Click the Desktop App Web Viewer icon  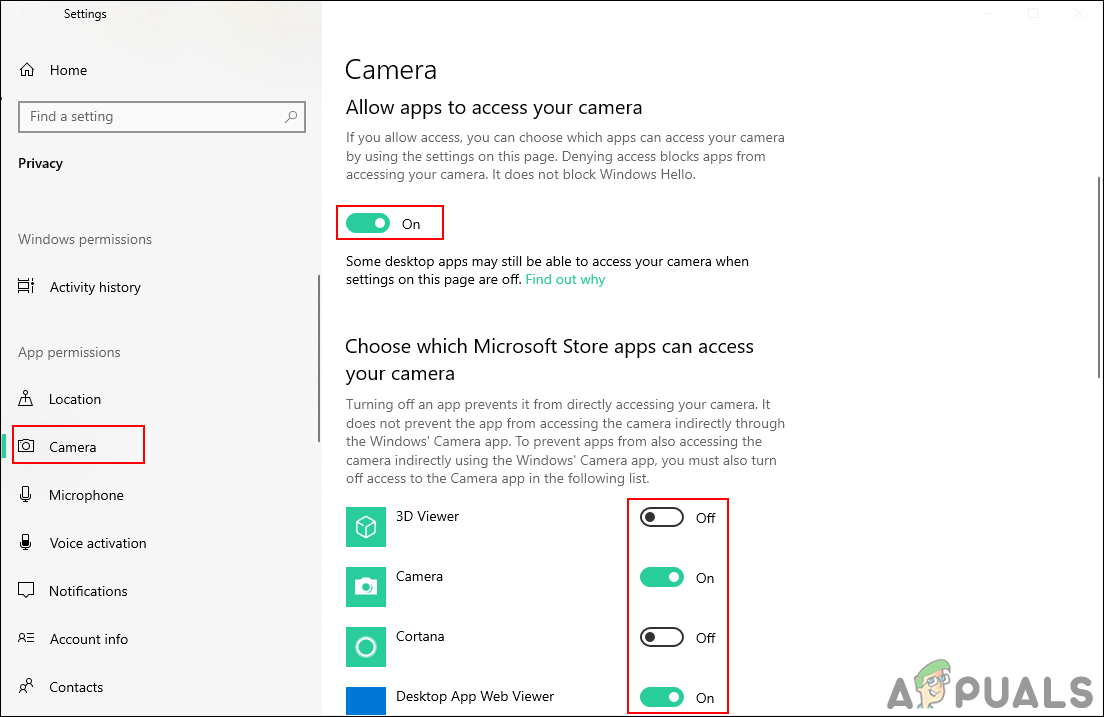[x=365, y=701]
